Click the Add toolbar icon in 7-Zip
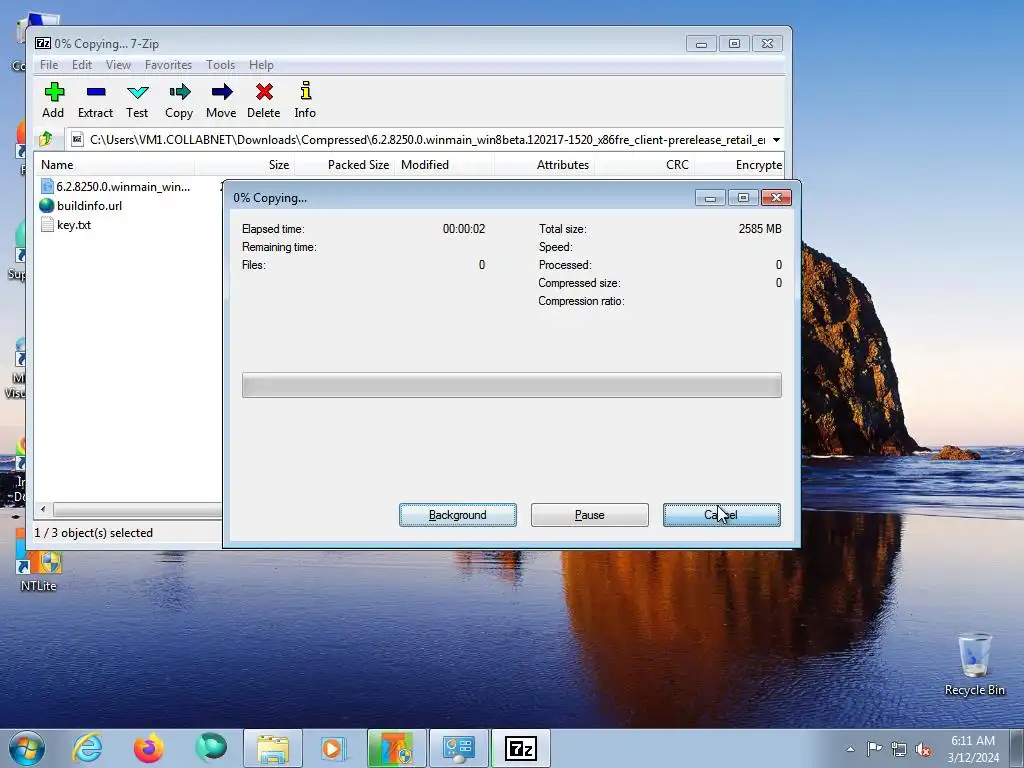 point(54,100)
